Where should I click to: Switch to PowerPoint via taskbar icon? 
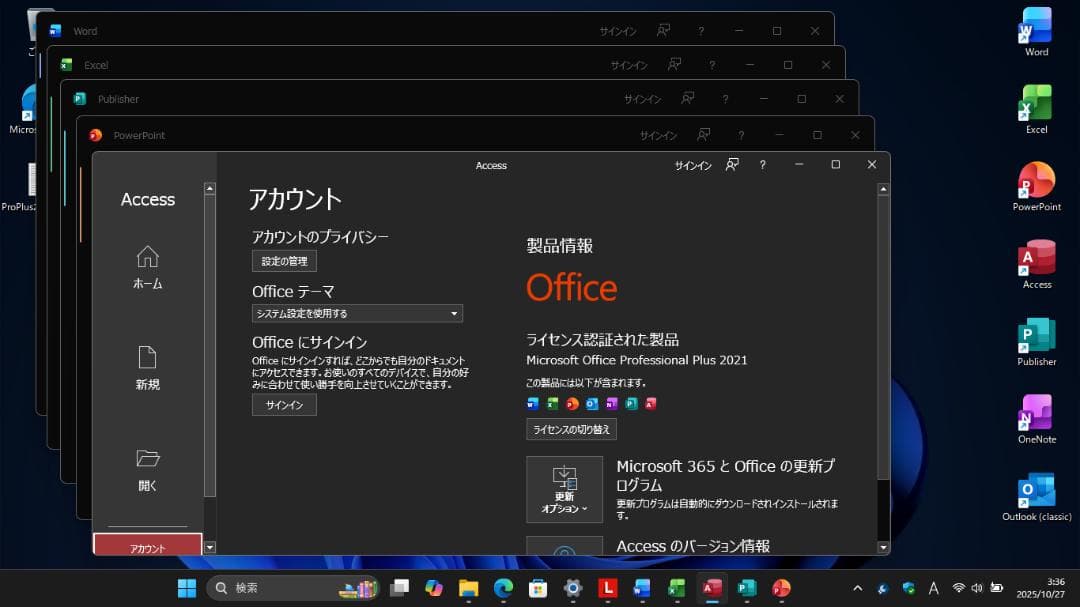[781, 588]
